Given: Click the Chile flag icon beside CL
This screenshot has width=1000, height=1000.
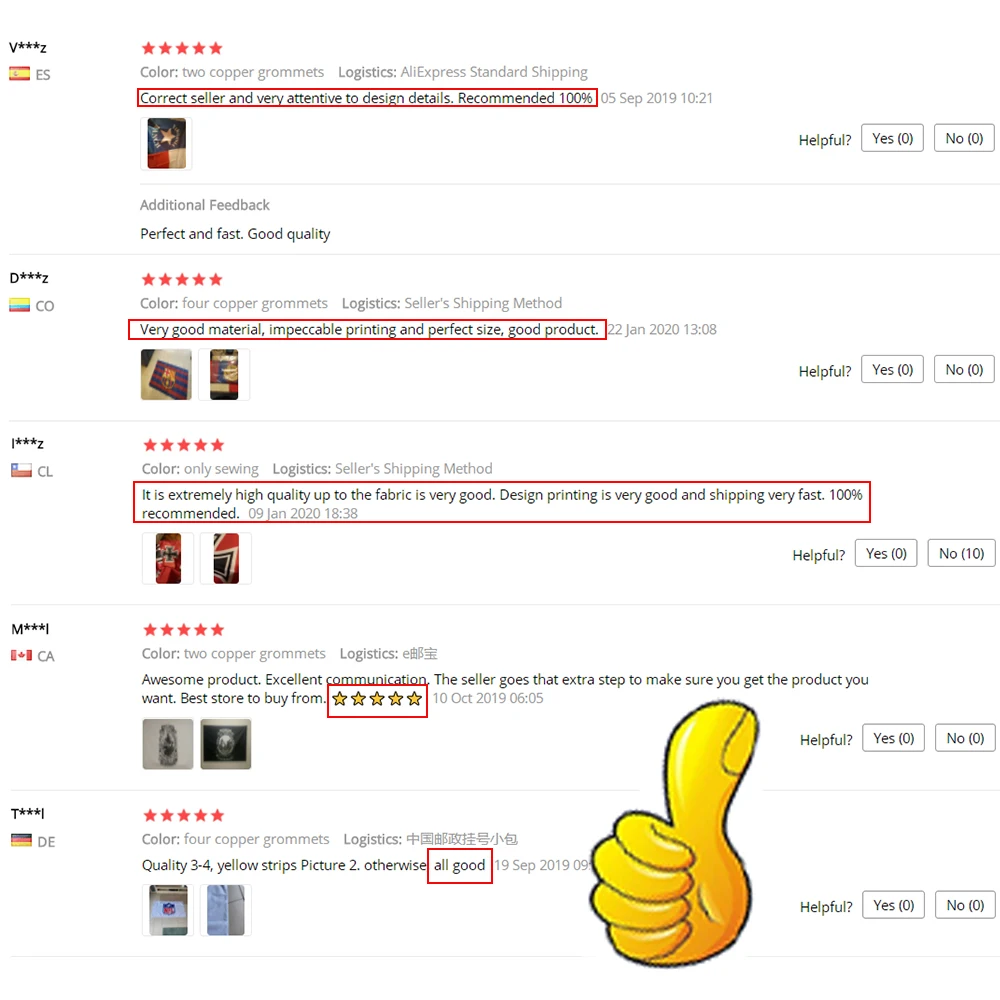Looking at the screenshot, I should coord(21,471).
